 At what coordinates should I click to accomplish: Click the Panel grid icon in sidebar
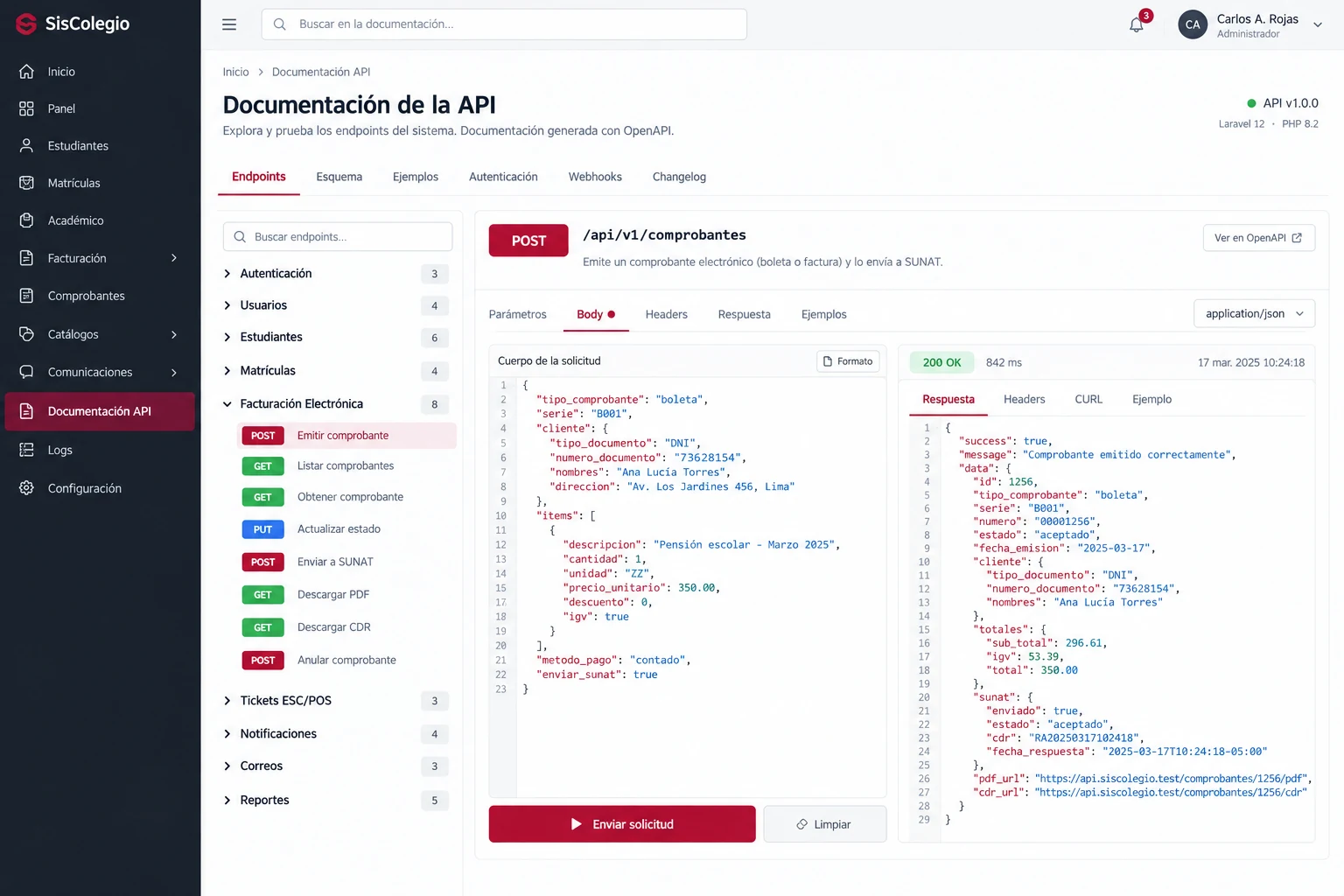(x=27, y=108)
